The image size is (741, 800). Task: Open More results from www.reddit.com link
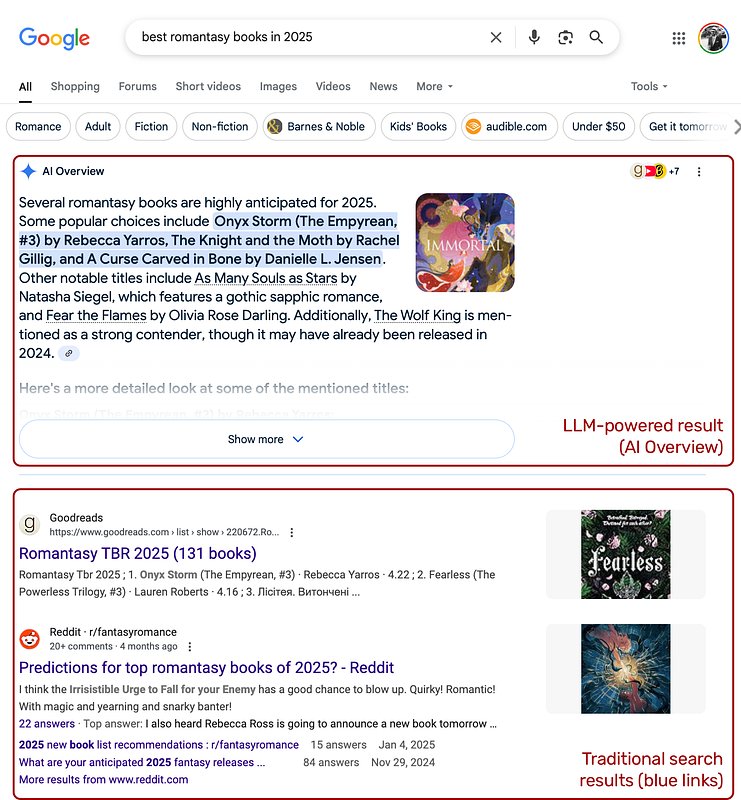(x=104, y=780)
